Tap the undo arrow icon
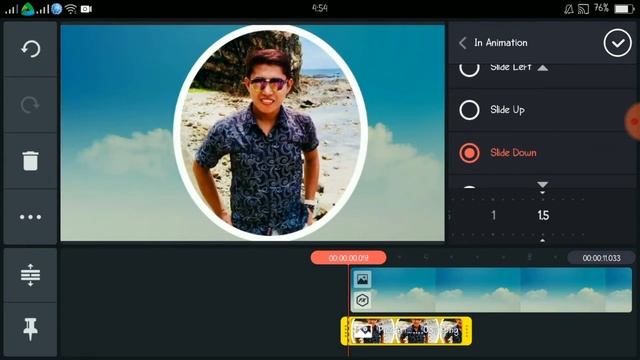This screenshot has width=640, height=360. pos(30,49)
